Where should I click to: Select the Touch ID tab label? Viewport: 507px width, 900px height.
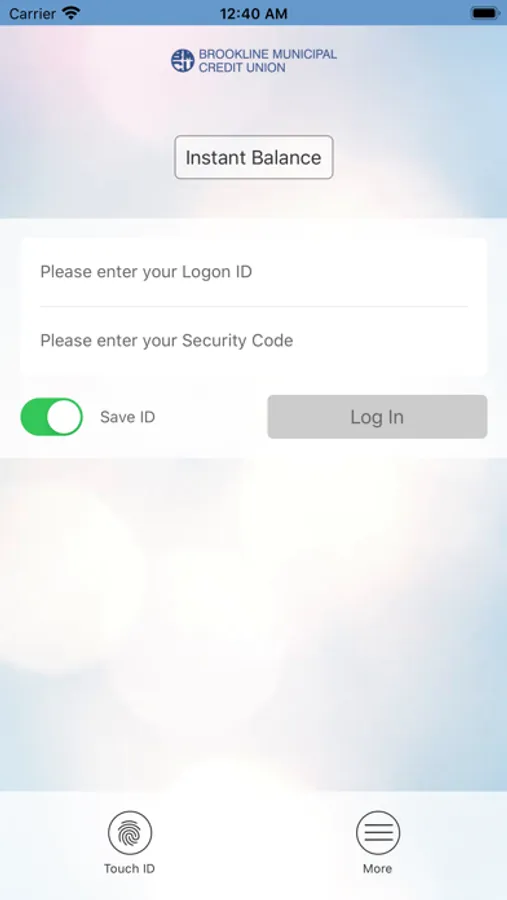coord(130,868)
